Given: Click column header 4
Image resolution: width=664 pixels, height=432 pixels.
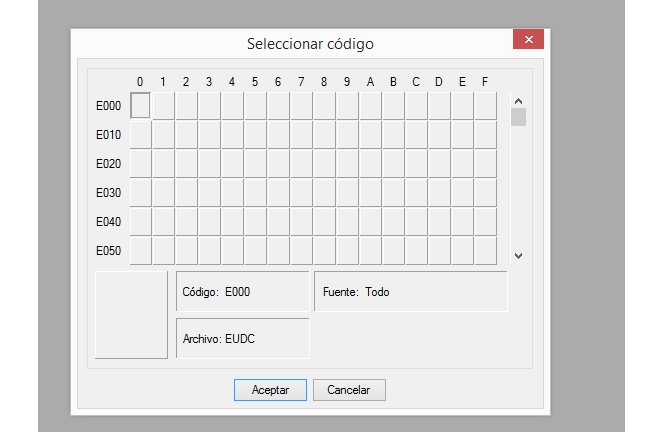Looking at the screenshot, I should click(x=232, y=81).
